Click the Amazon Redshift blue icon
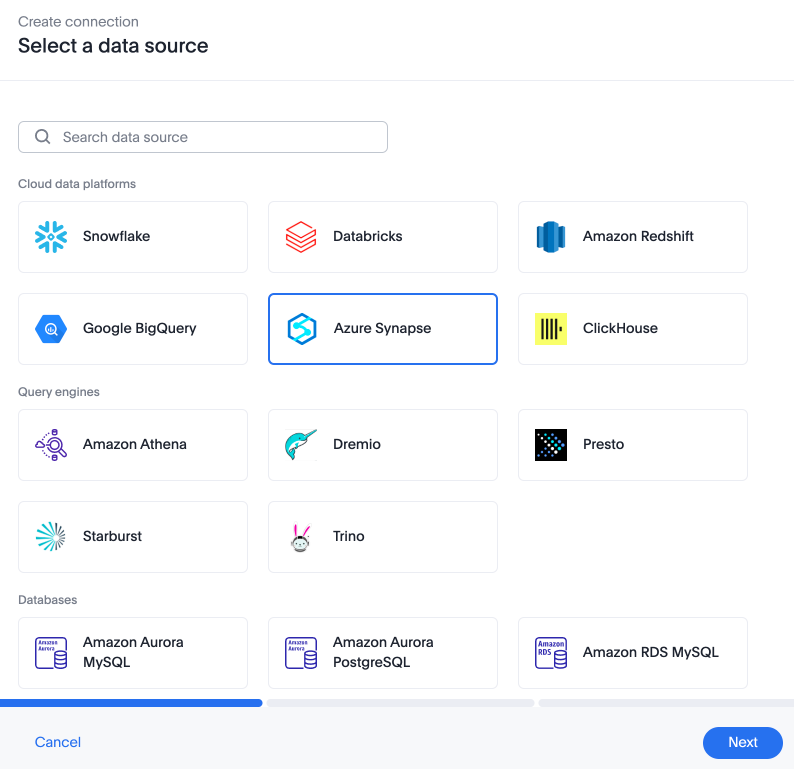The image size is (794, 769). 551,237
